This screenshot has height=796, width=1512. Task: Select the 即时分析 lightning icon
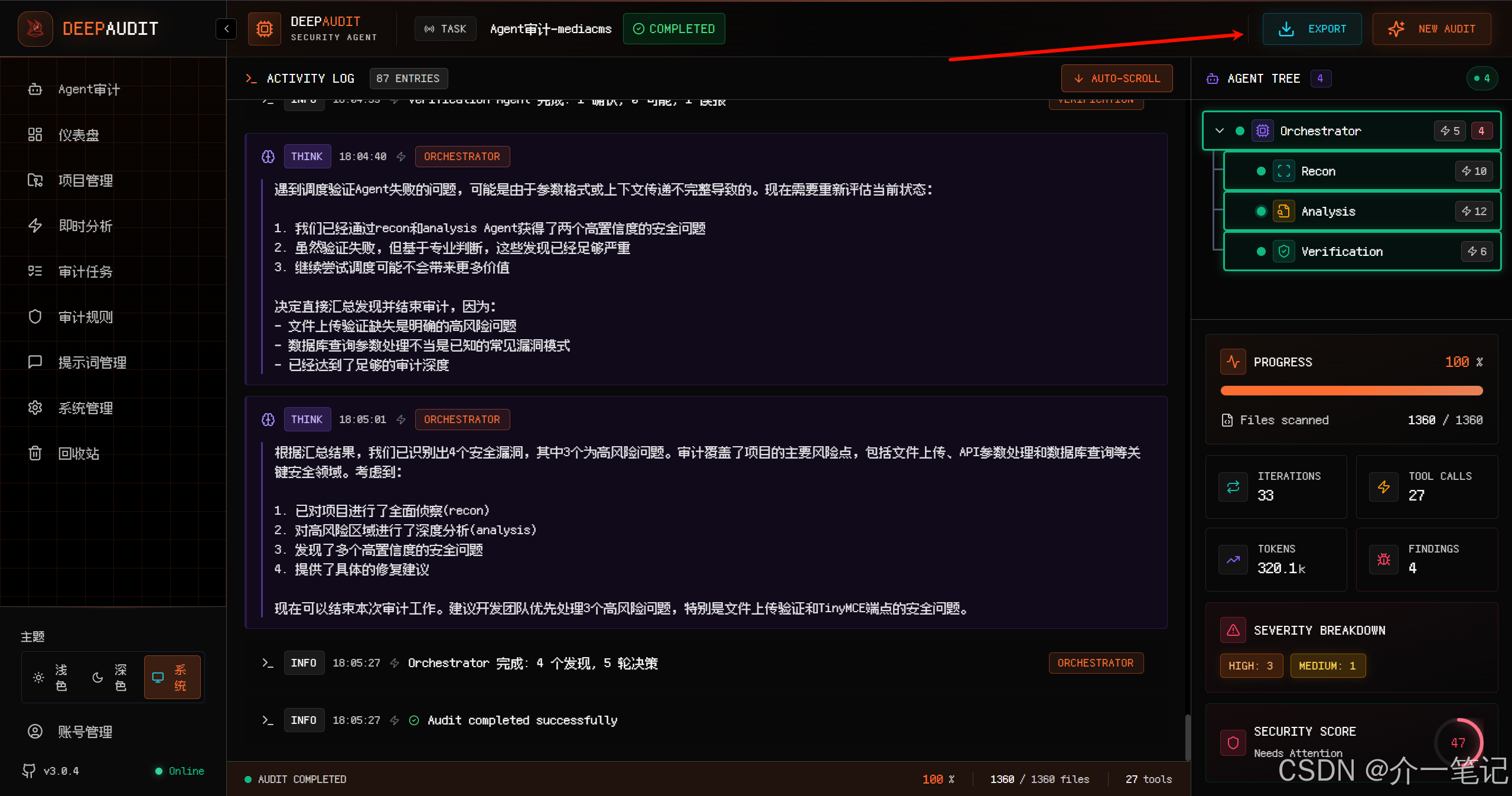point(35,225)
